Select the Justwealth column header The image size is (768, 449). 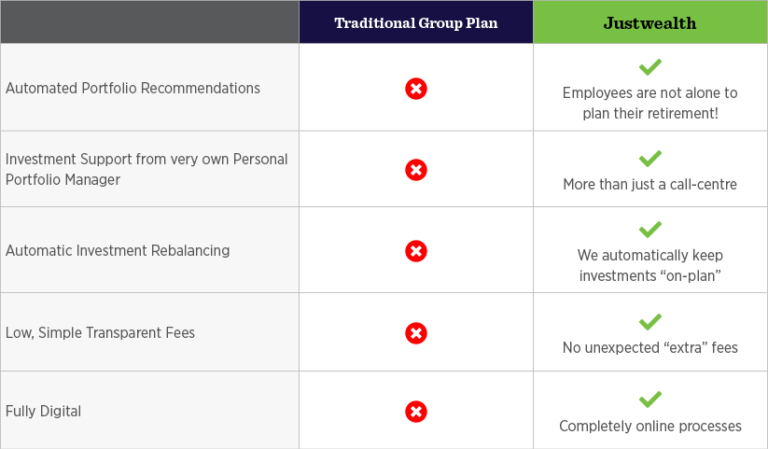tap(650, 22)
